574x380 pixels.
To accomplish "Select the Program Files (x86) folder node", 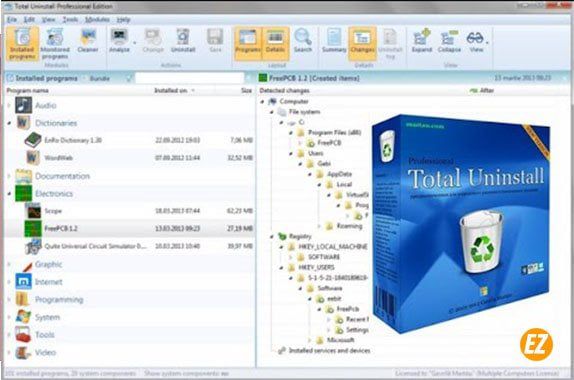I will (x=334, y=133).
